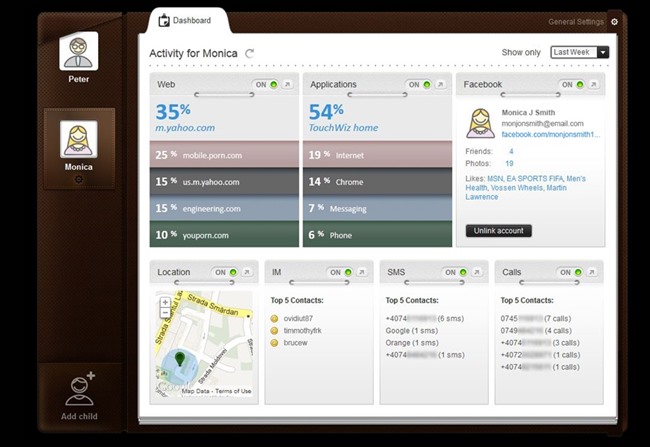Viewport: 650px width, 447px height.
Task: Click the 0745 number with 7 calls
Action: pyautogui.click(x=536, y=318)
